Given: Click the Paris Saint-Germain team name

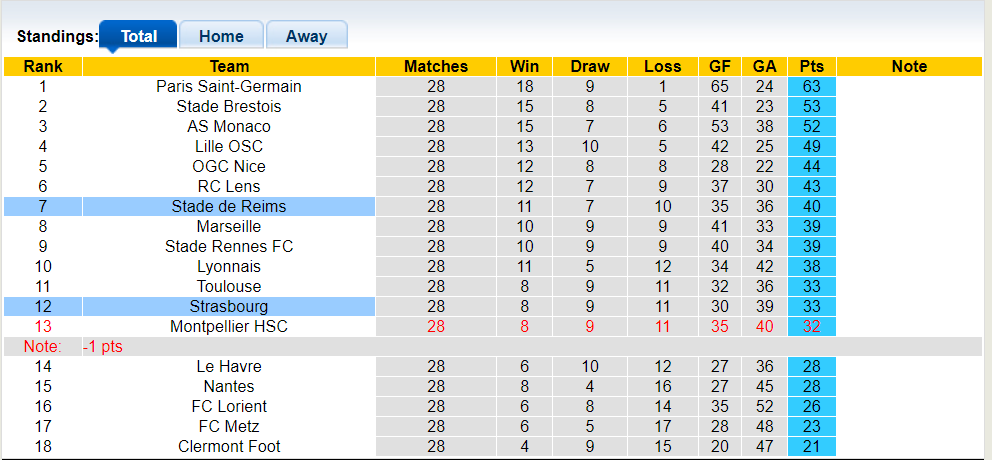Looking at the screenshot, I should pyautogui.click(x=229, y=87).
